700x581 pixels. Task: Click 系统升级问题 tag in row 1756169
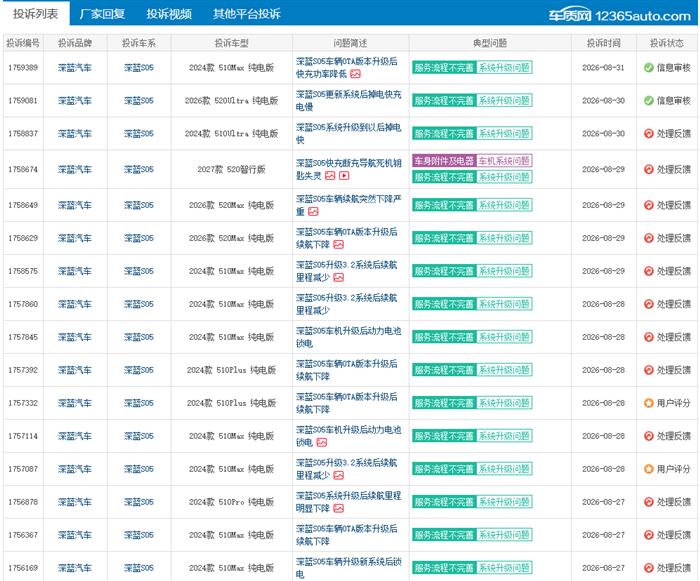click(x=504, y=568)
